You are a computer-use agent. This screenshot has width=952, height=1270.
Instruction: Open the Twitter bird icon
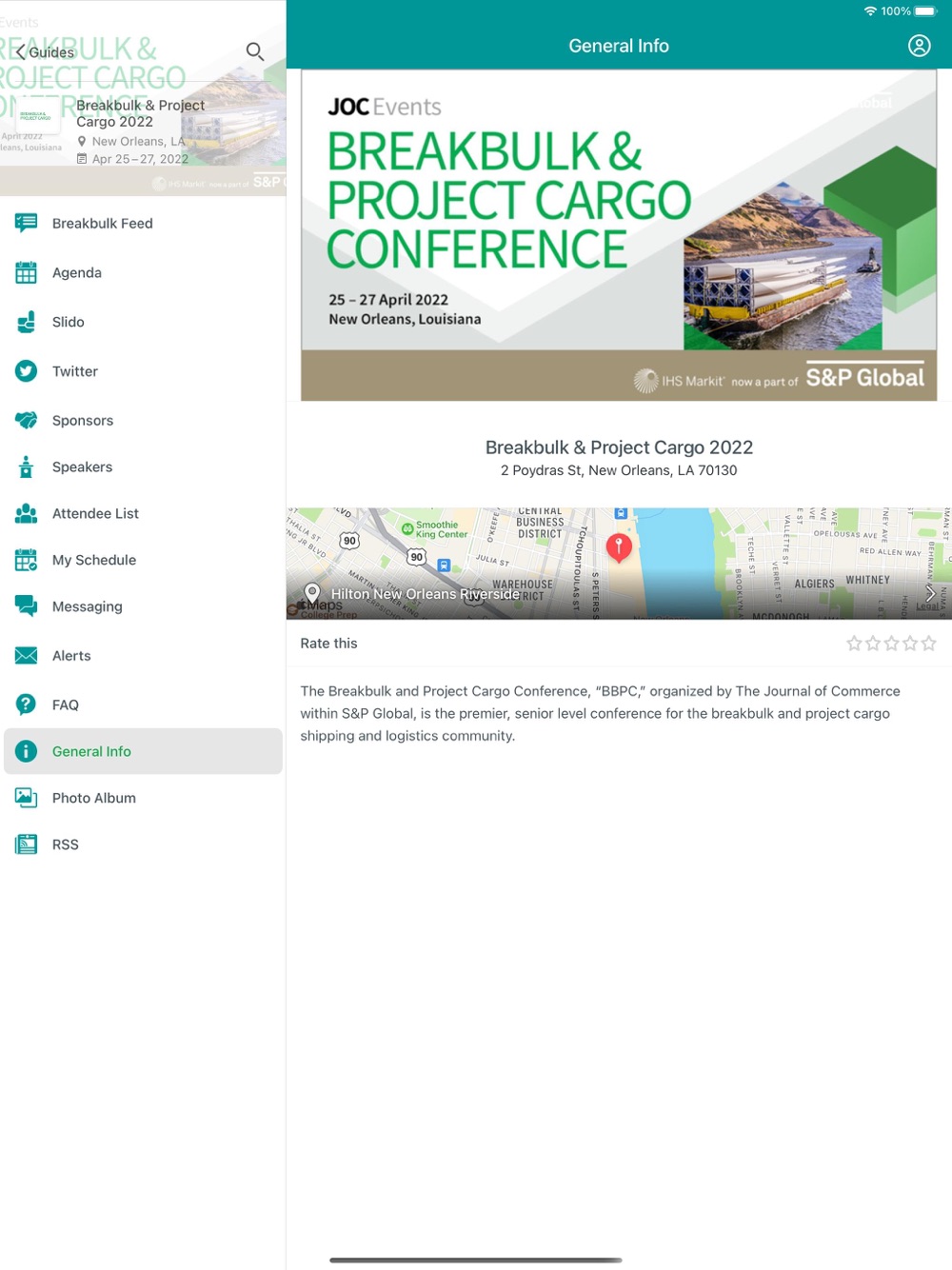[26, 371]
